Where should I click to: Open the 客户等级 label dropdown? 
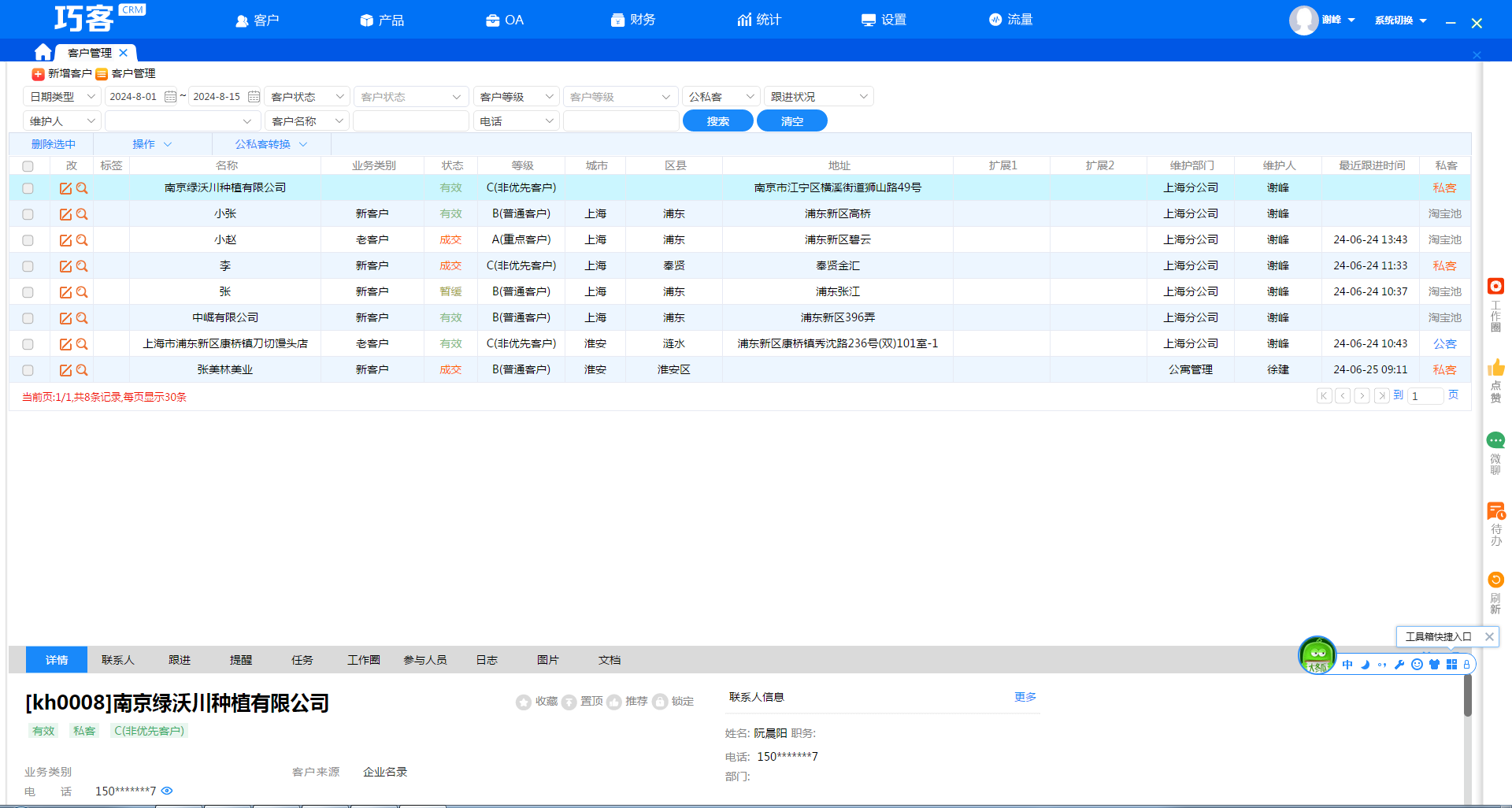[x=516, y=97]
